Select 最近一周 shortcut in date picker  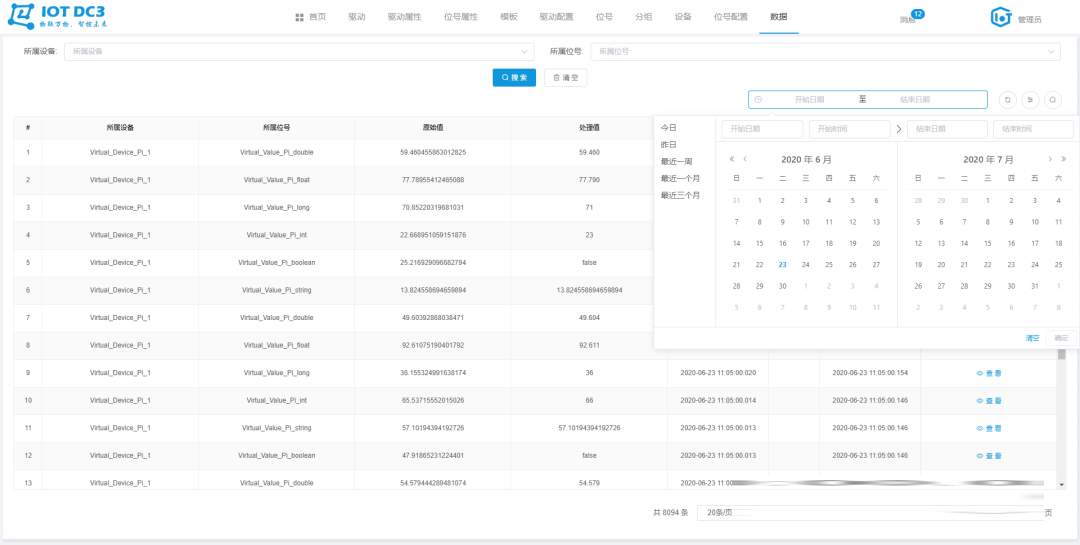[x=676, y=162]
